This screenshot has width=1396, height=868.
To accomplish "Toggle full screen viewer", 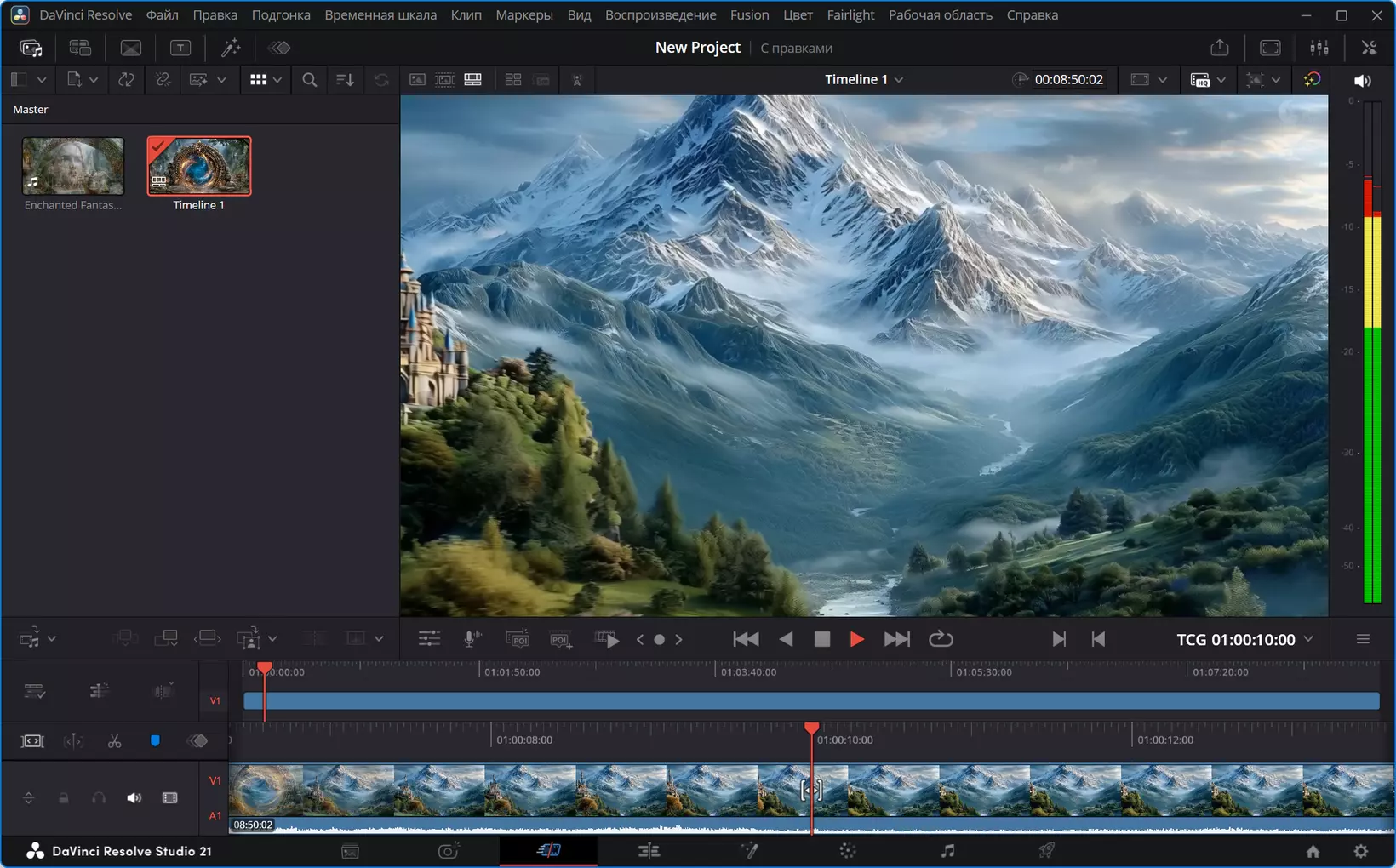I will (x=1270, y=48).
